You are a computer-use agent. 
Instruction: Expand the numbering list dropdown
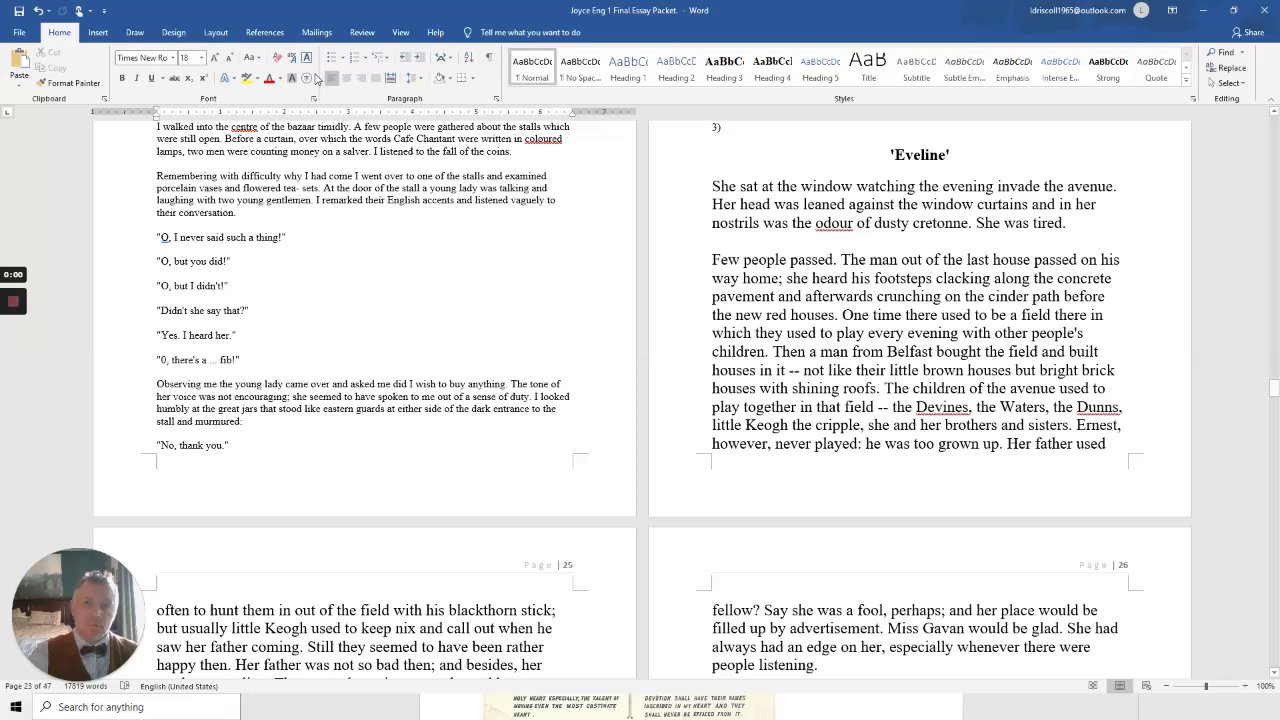point(365,57)
